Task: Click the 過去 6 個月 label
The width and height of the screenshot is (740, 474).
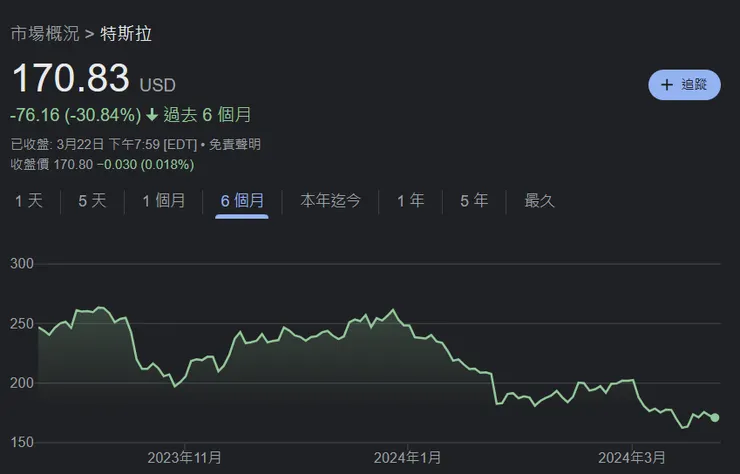Action: click(207, 115)
